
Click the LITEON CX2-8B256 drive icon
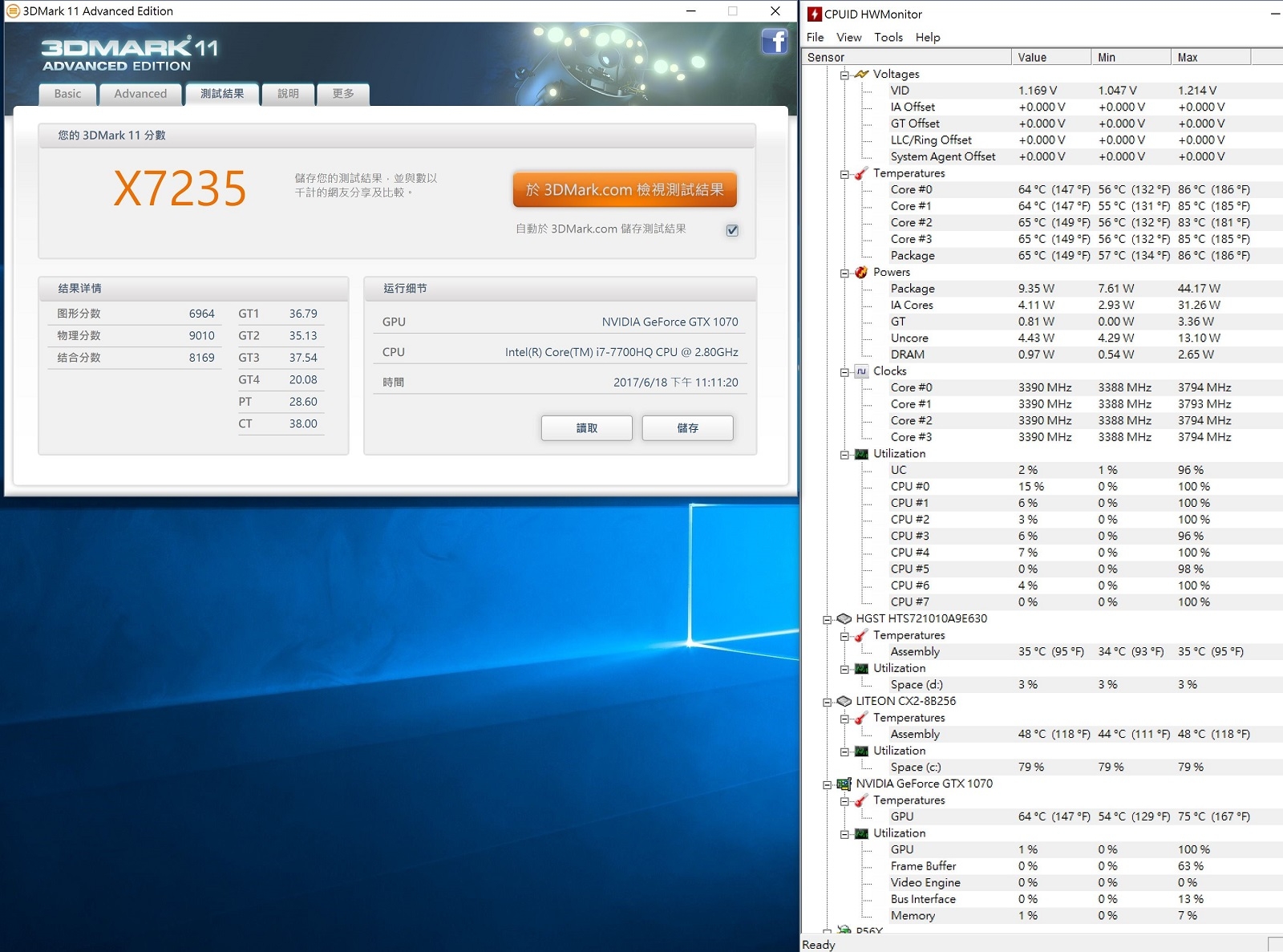pyautogui.click(x=844, y=701)
